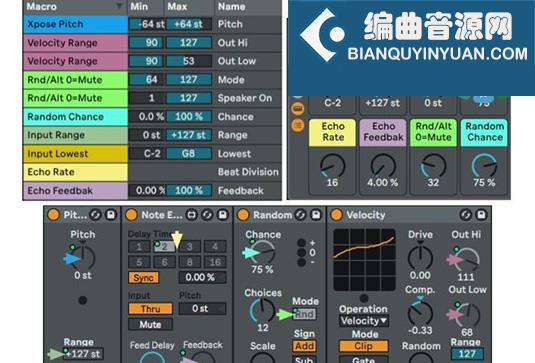Select delay time button 16

[215, 262]
